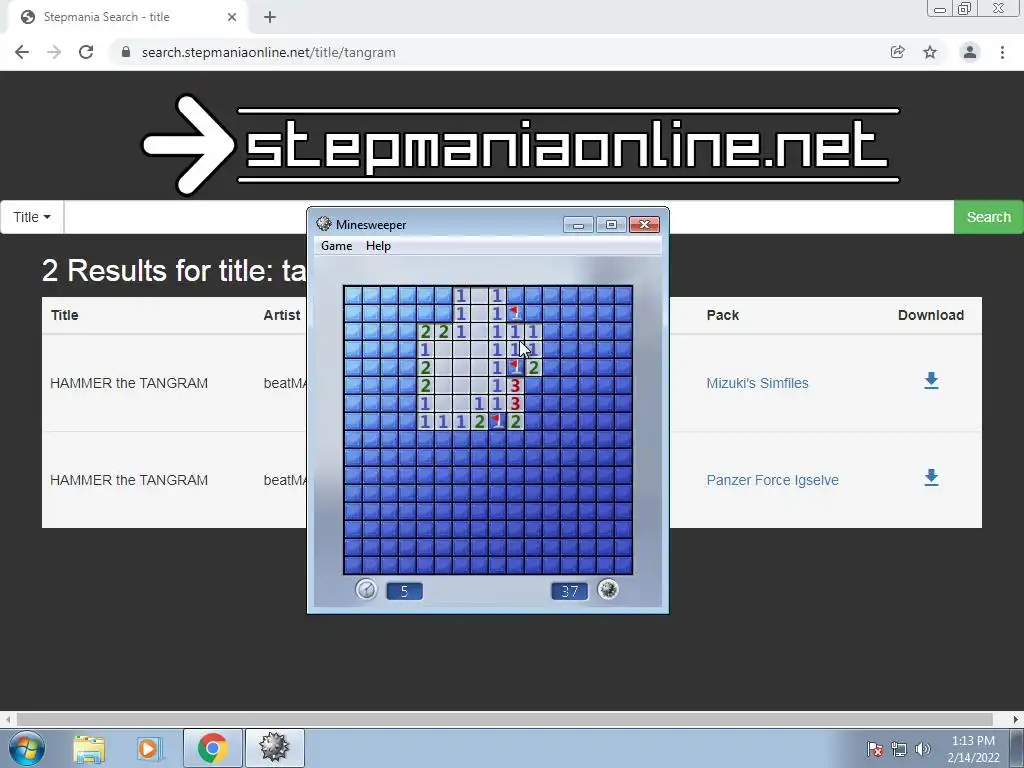
Task: Click the timer value showing 5
Action: [404, 591]
